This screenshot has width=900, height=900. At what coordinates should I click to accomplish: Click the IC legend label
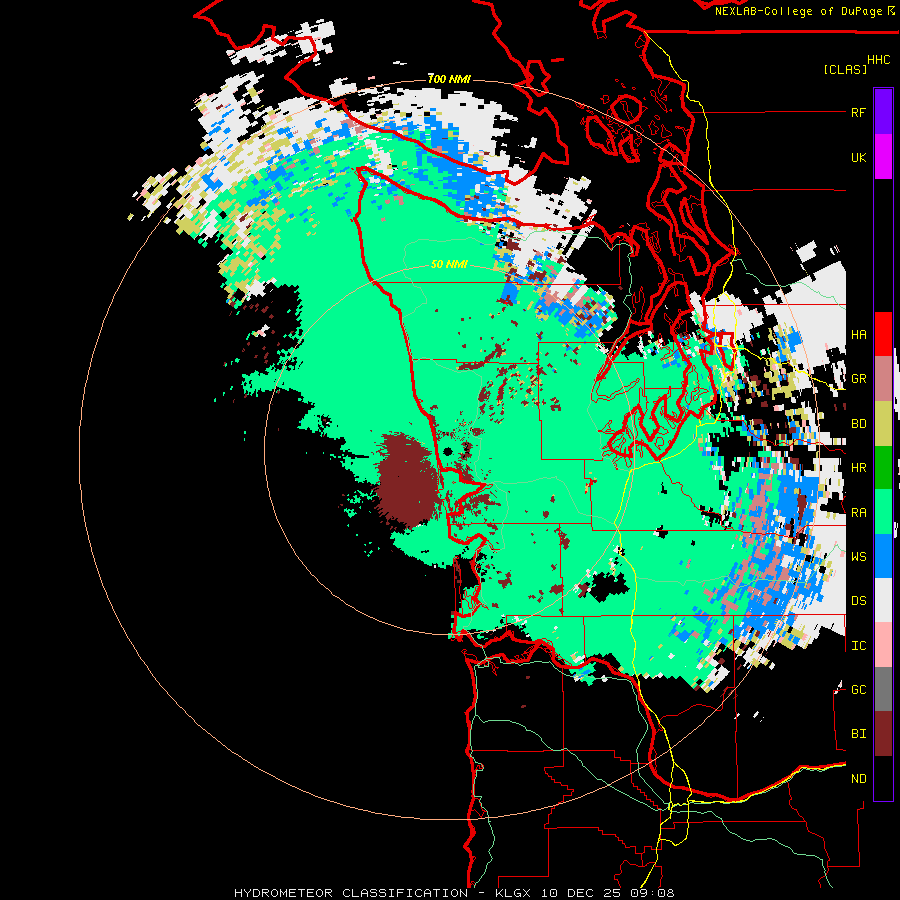(x=858, y=646)
